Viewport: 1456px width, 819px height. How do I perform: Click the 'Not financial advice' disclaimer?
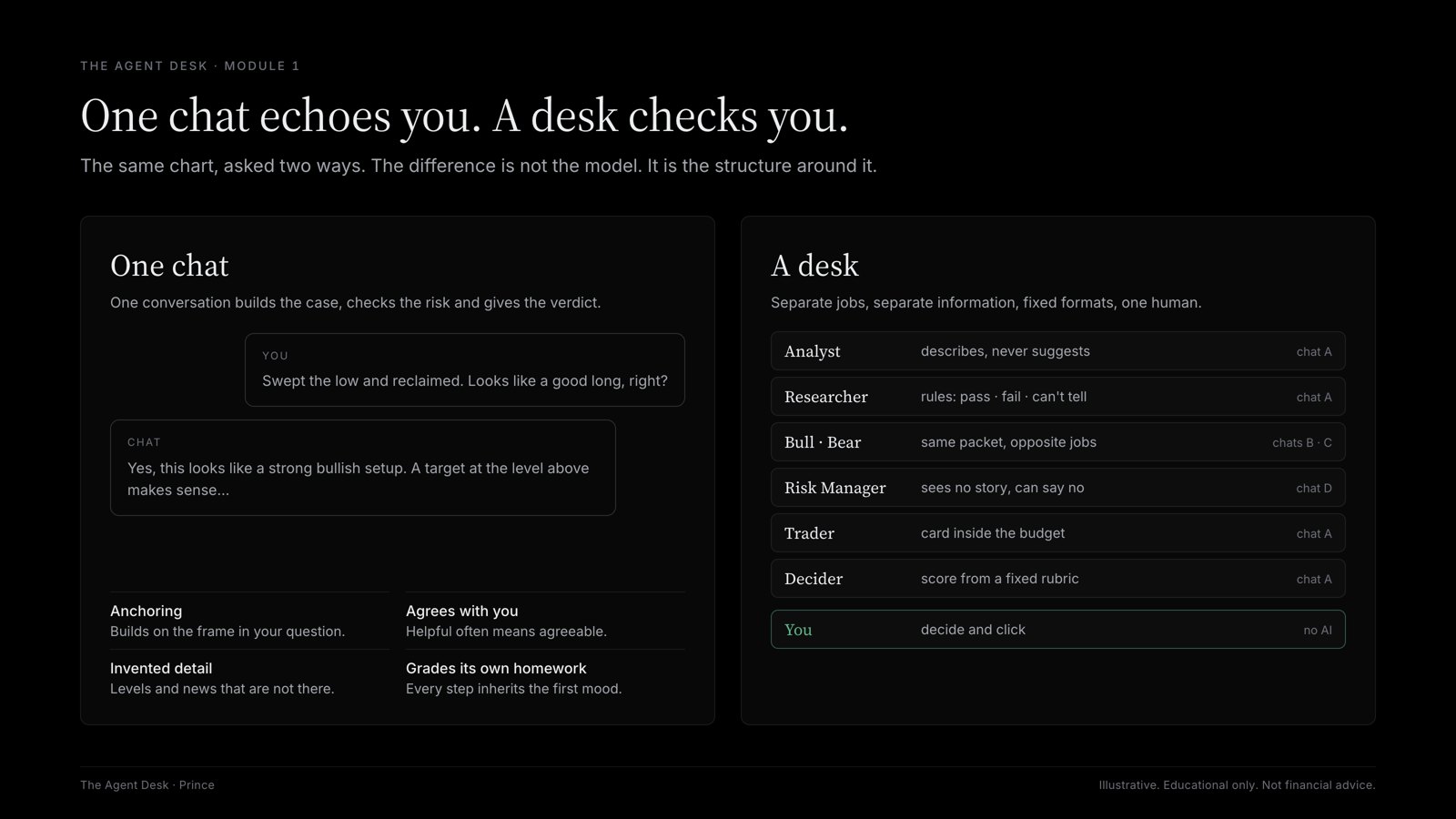tap(1319, 784)
